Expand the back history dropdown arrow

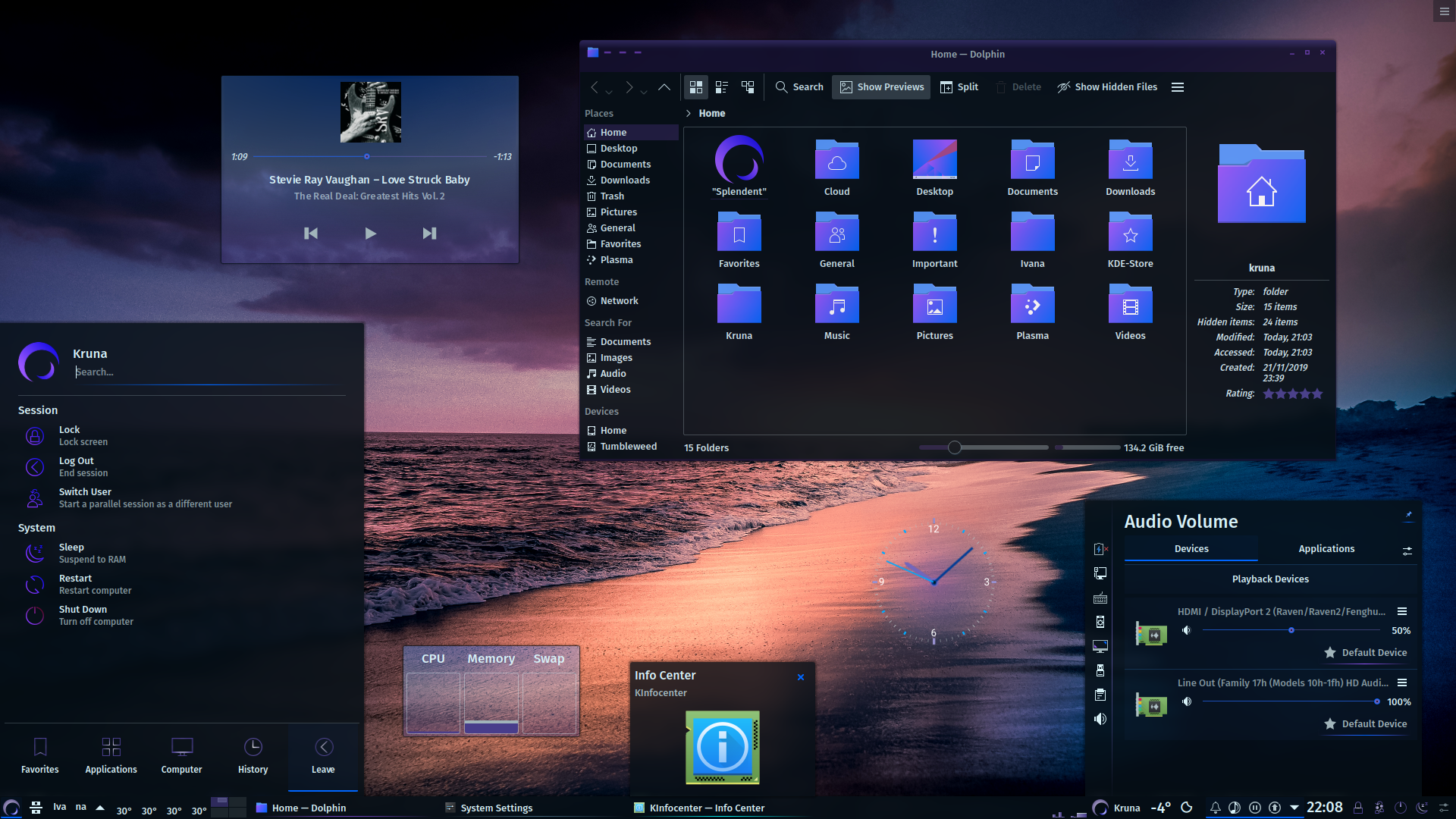(609, 92)
